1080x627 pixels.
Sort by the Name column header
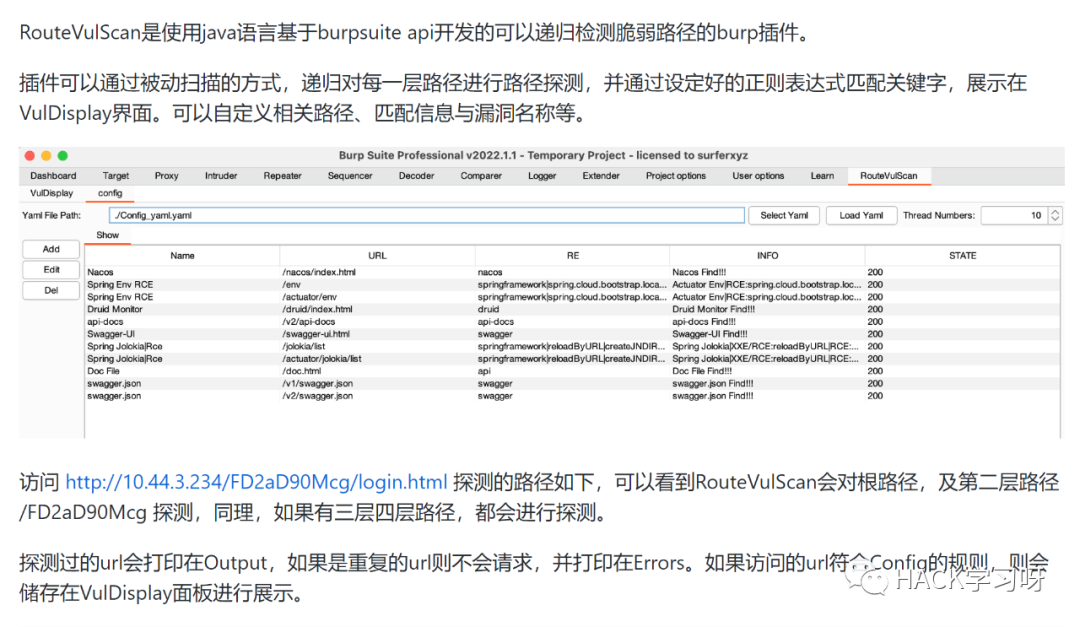tap(183, 256)
